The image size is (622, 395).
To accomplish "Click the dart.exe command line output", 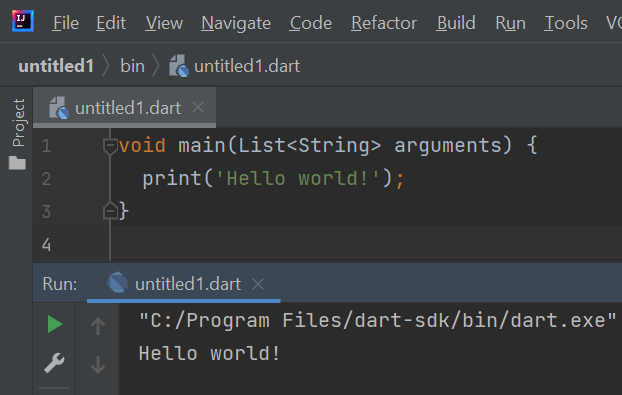I will point(378,320).
